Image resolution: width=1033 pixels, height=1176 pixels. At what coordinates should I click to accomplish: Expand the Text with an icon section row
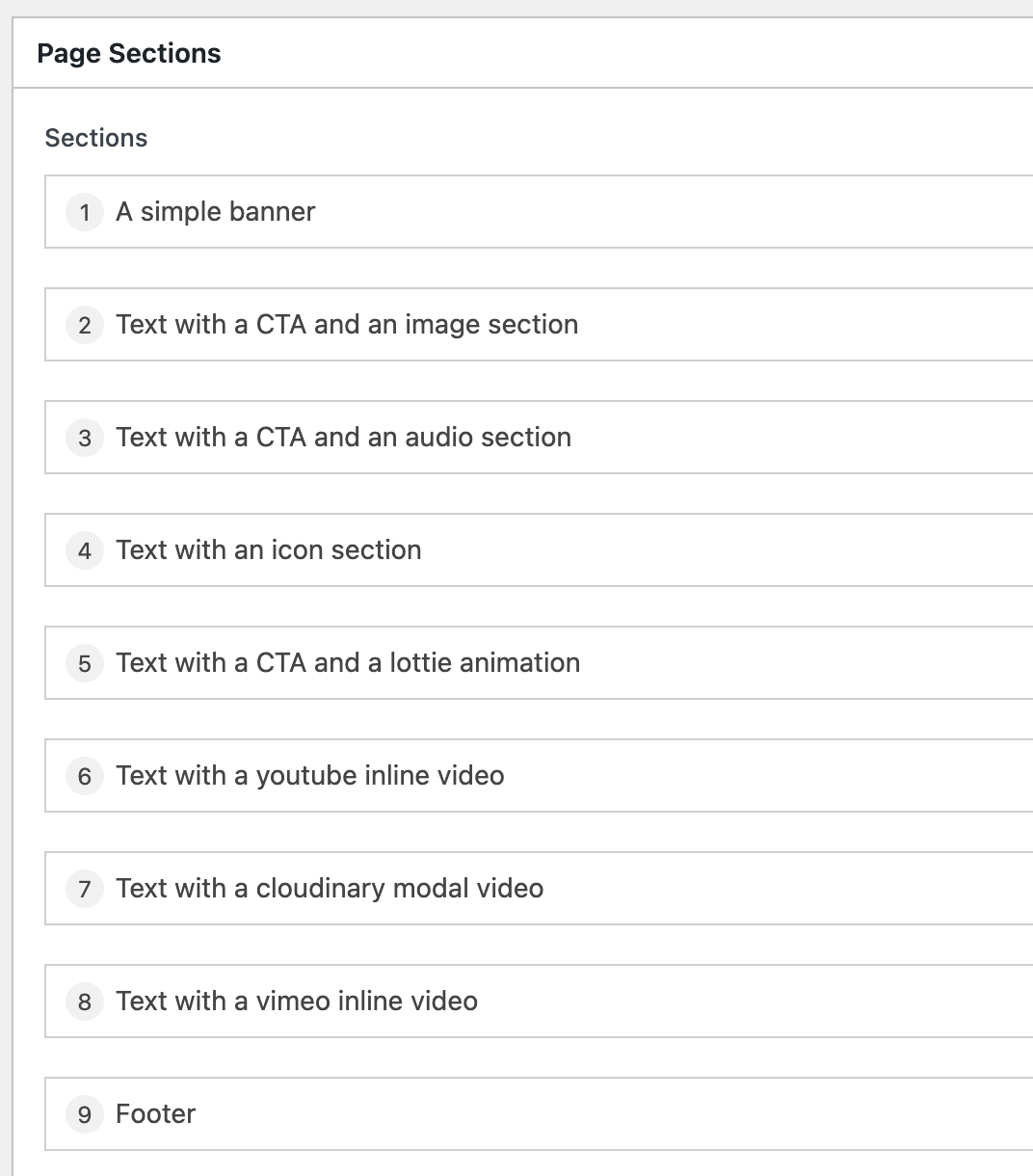pyautogui.click(x=268, y=550)
